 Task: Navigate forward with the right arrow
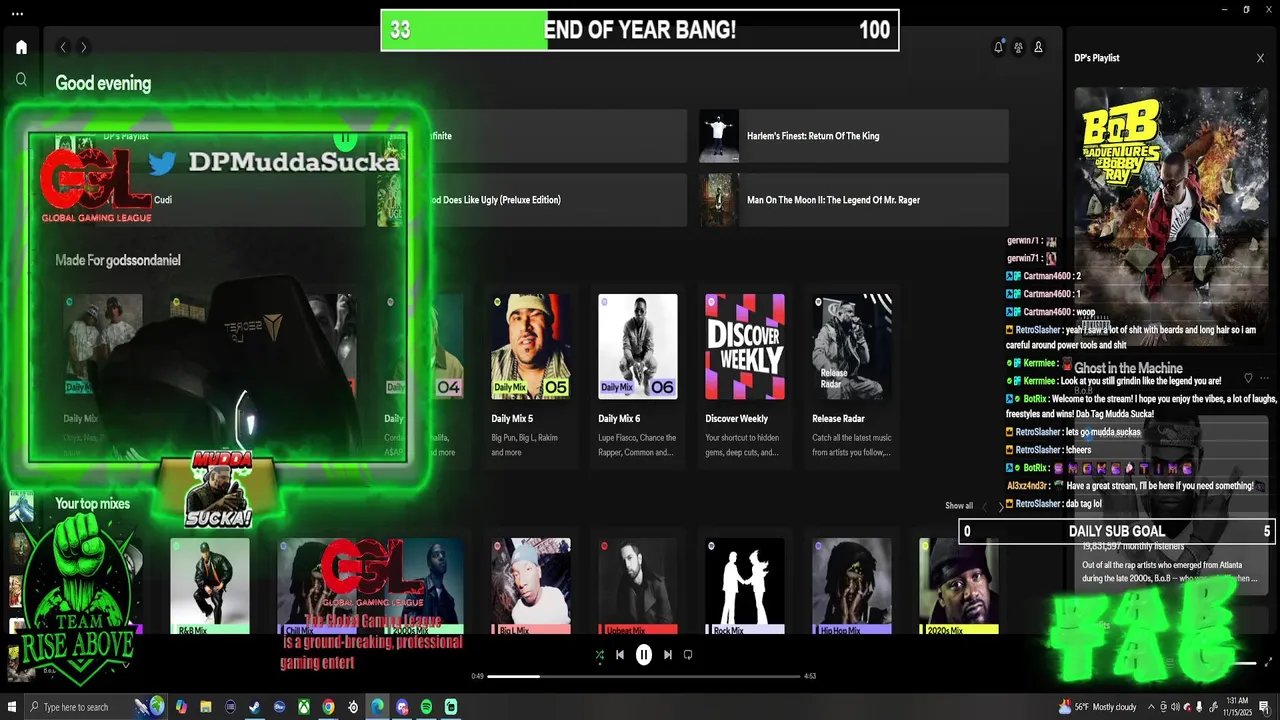pyautogui.click(x=84, y=47)
